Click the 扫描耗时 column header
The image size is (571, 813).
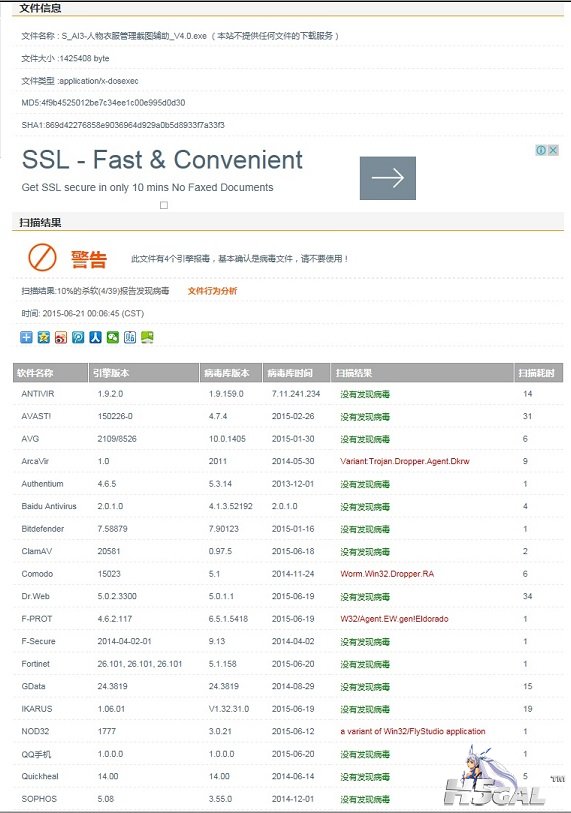[x=538, y=373]
